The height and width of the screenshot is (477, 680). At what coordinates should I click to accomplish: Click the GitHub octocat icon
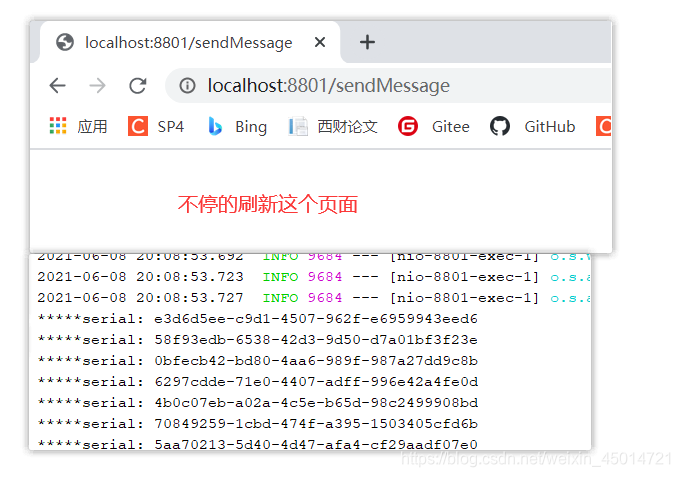pos(500,126)
